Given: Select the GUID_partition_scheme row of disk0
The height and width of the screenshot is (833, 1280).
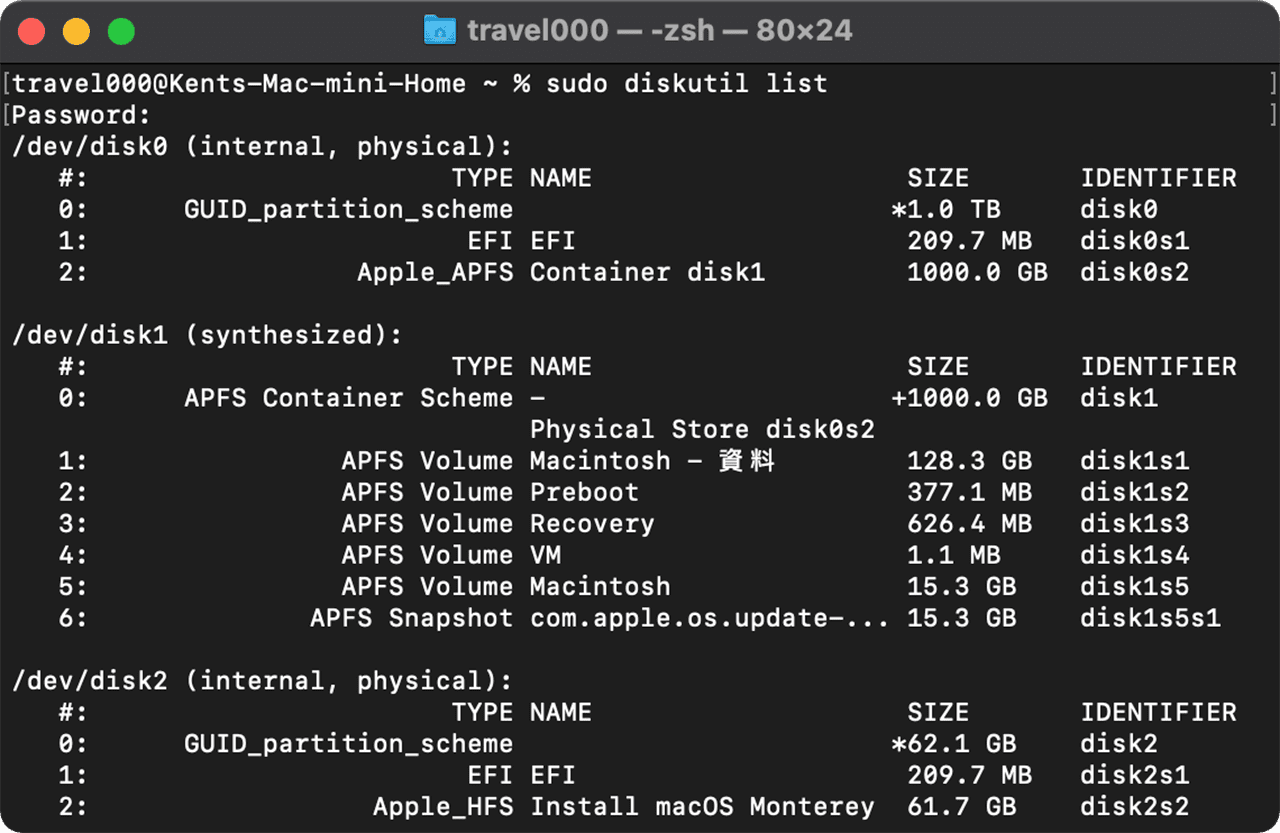Looking at the screenshot, I should tap(348, 208).
